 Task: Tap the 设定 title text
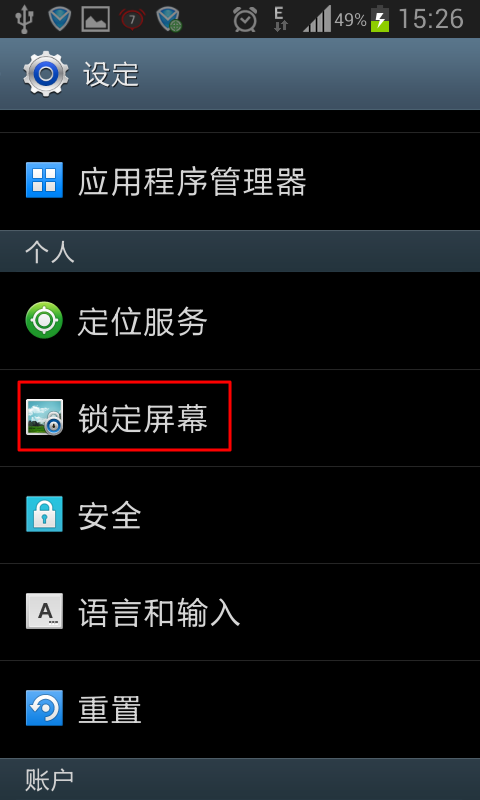coord(111,74)
